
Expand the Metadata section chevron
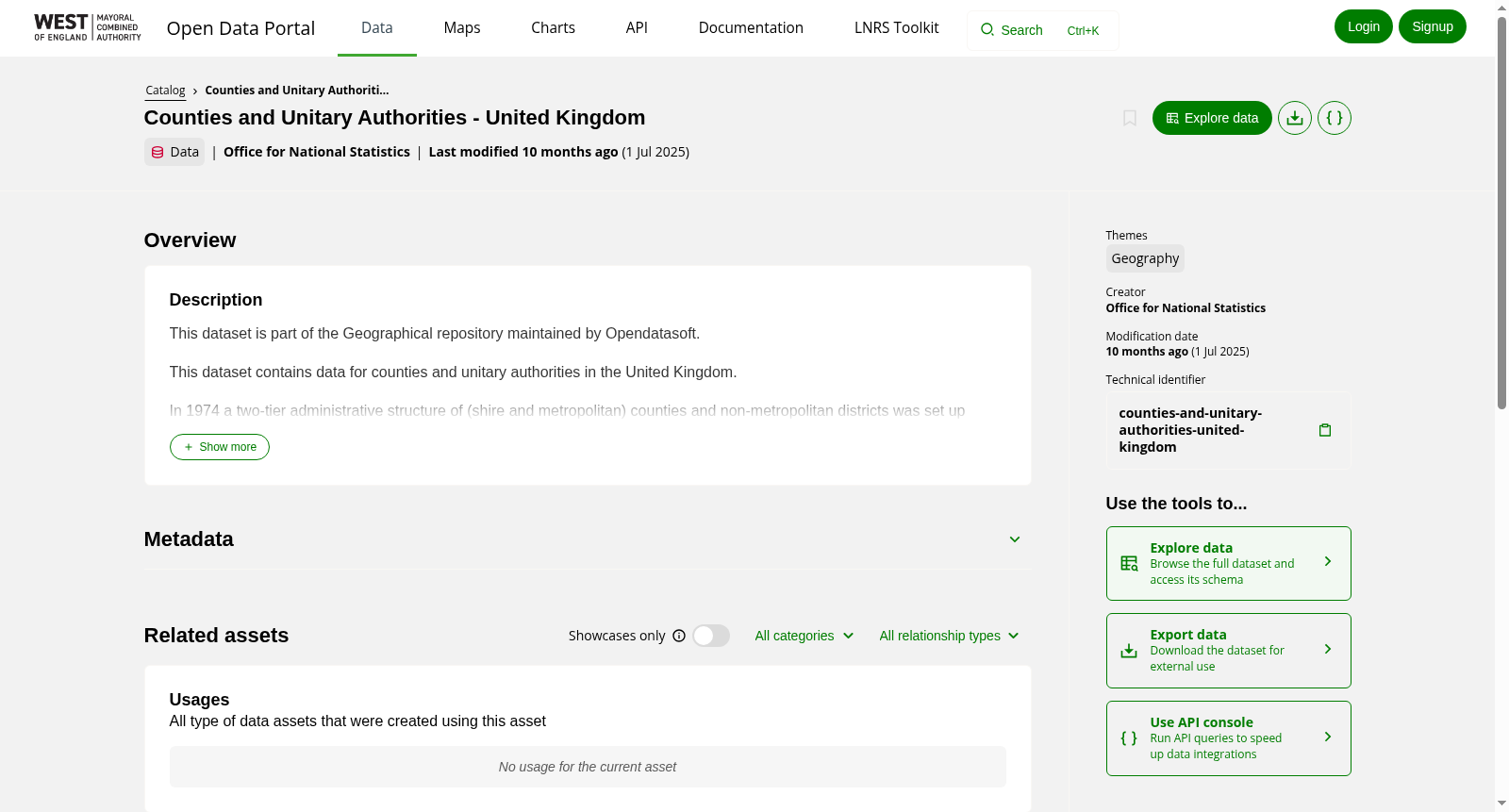(1015, 539)
